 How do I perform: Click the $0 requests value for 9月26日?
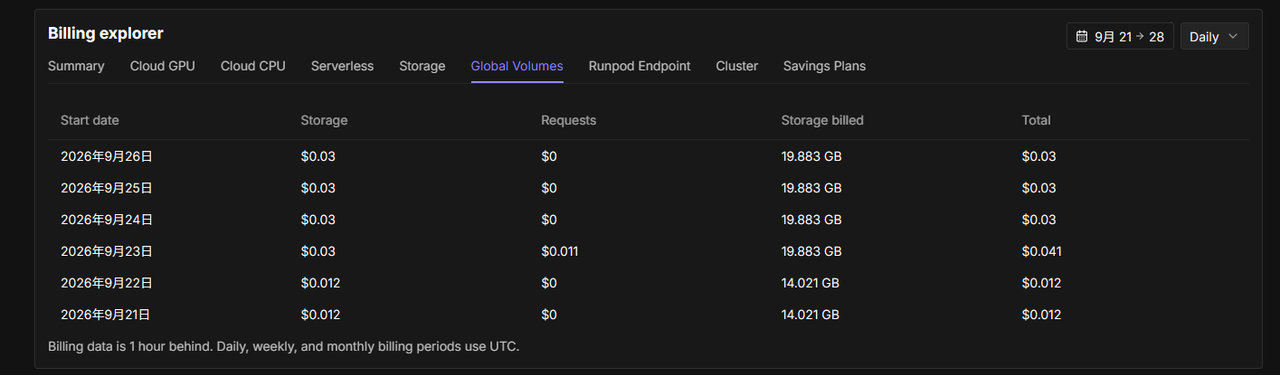pos(549,156)
